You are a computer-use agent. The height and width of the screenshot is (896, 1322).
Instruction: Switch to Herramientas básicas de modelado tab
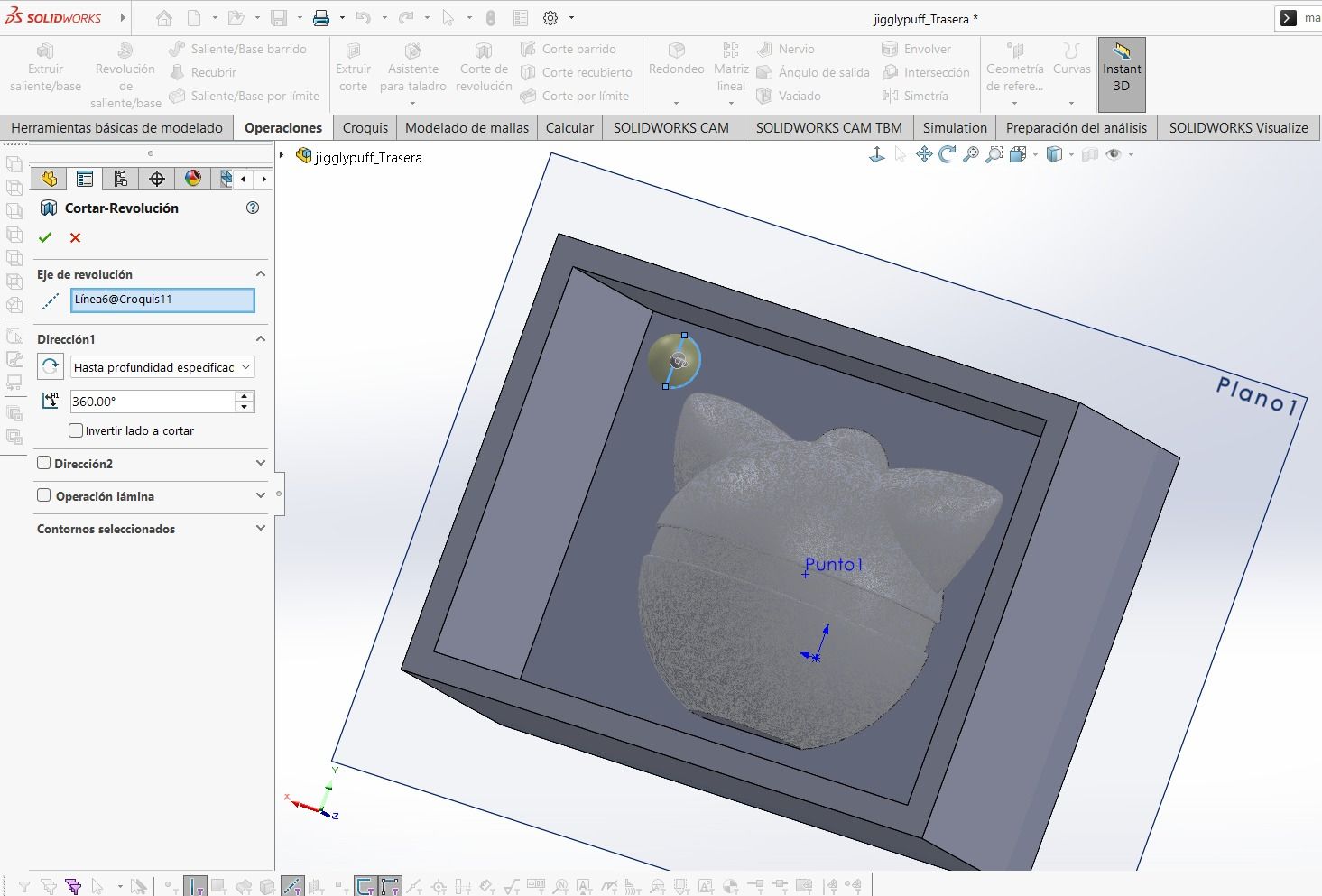(x=116, y=128)
